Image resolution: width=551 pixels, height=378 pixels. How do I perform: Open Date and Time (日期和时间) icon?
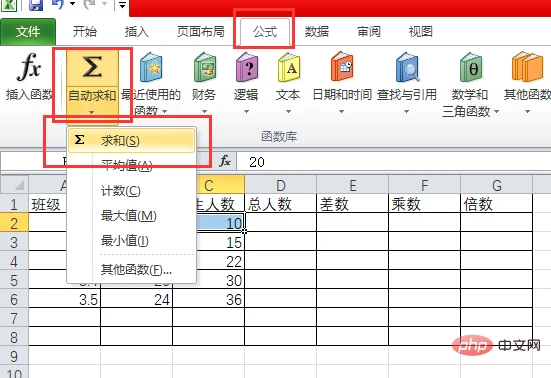[x=342, y=66]
